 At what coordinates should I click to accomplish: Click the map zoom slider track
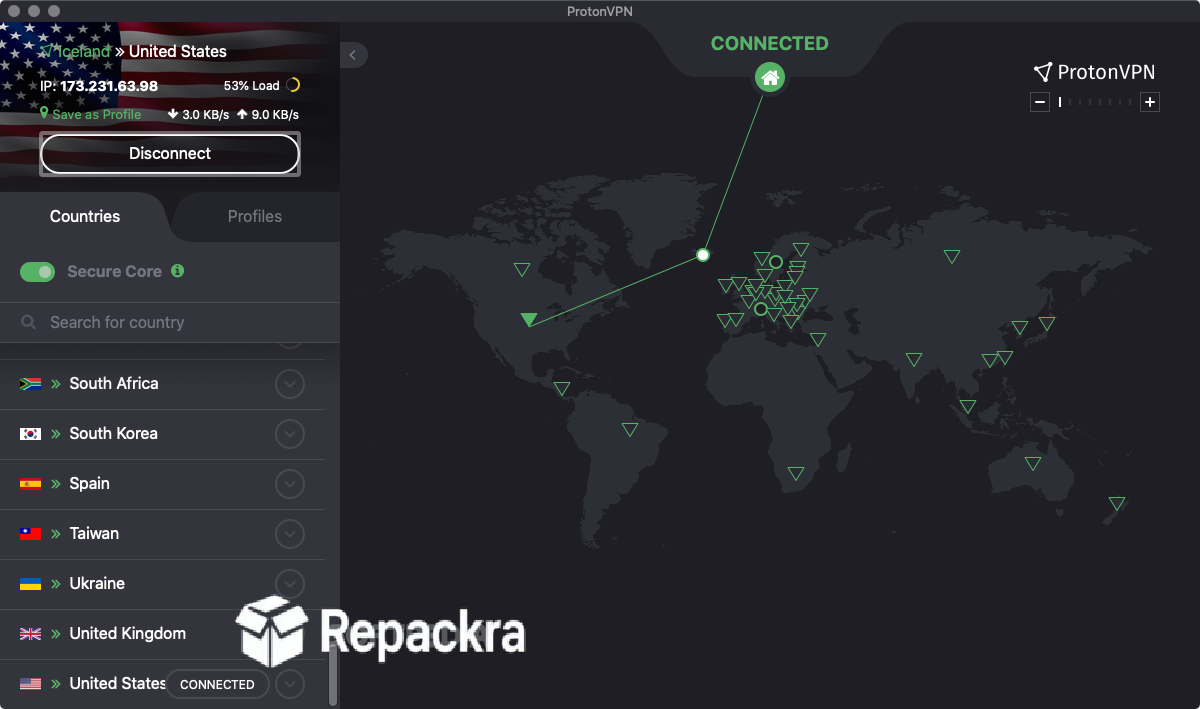(x=1095, y=102)
